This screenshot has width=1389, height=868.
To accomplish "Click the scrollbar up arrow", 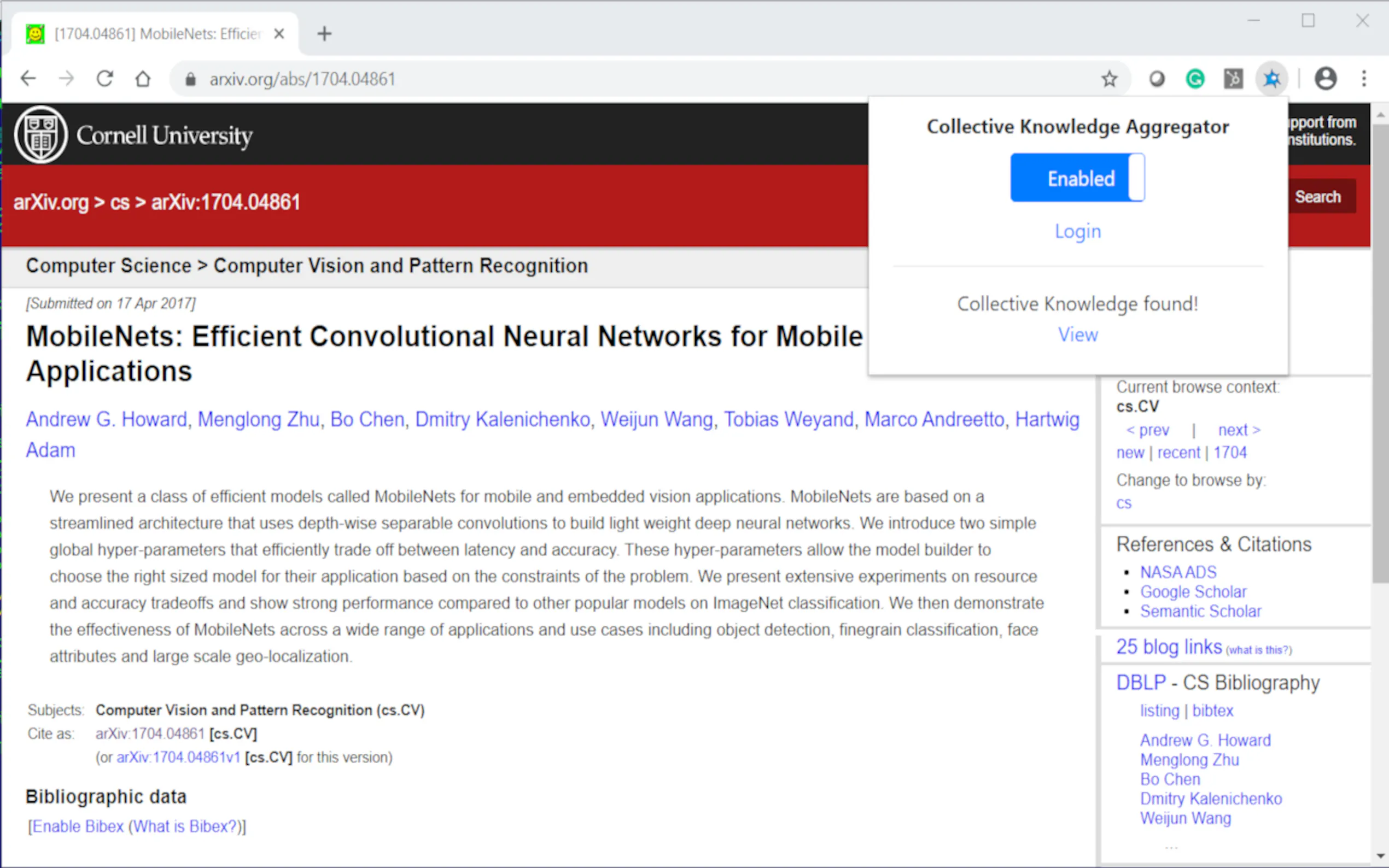I will (x=1380, y=115).
